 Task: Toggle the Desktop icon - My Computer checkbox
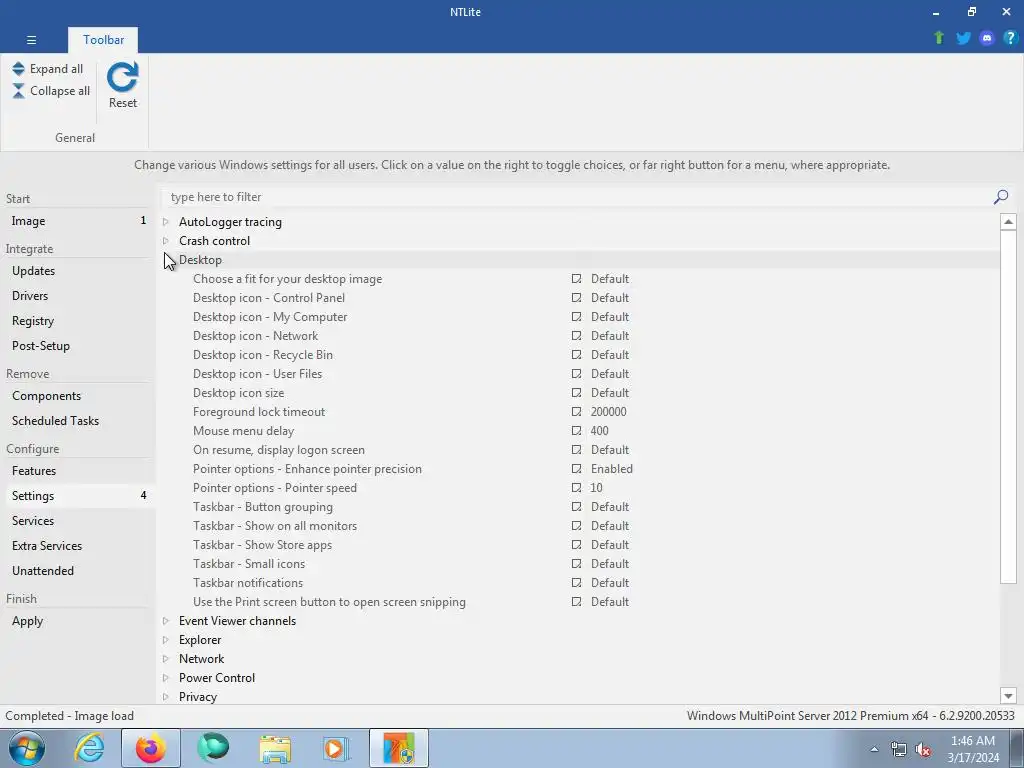(576, 317)
